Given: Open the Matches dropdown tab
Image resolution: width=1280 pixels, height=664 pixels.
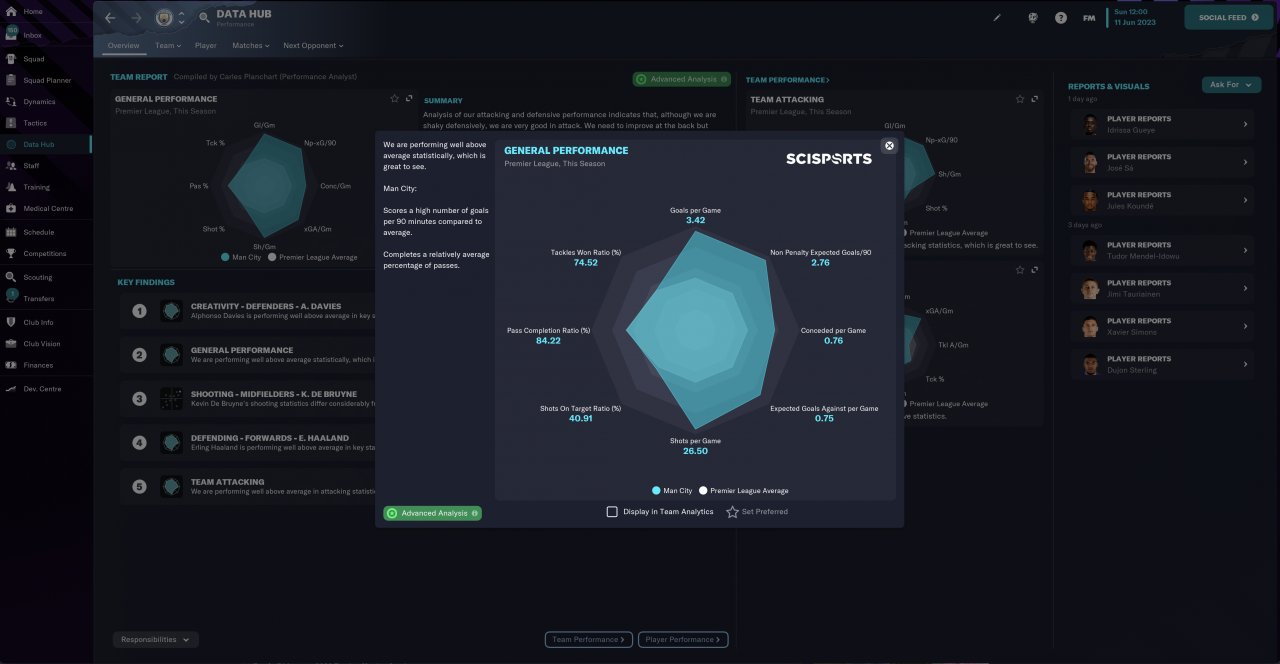Looking at the screenshot, I should pyautogui.click(x=251, y=45).
